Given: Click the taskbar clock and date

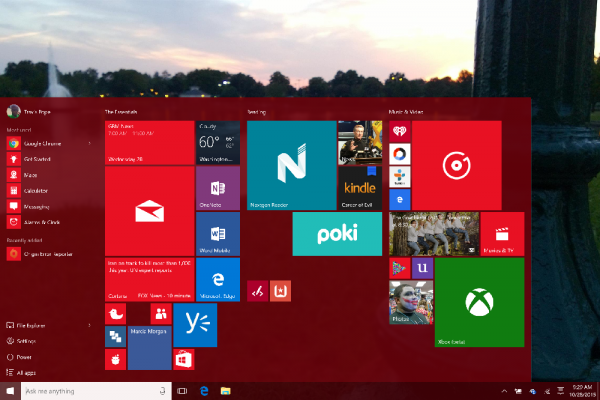Looking at the screenshot, I should click(x=582, y=391).
